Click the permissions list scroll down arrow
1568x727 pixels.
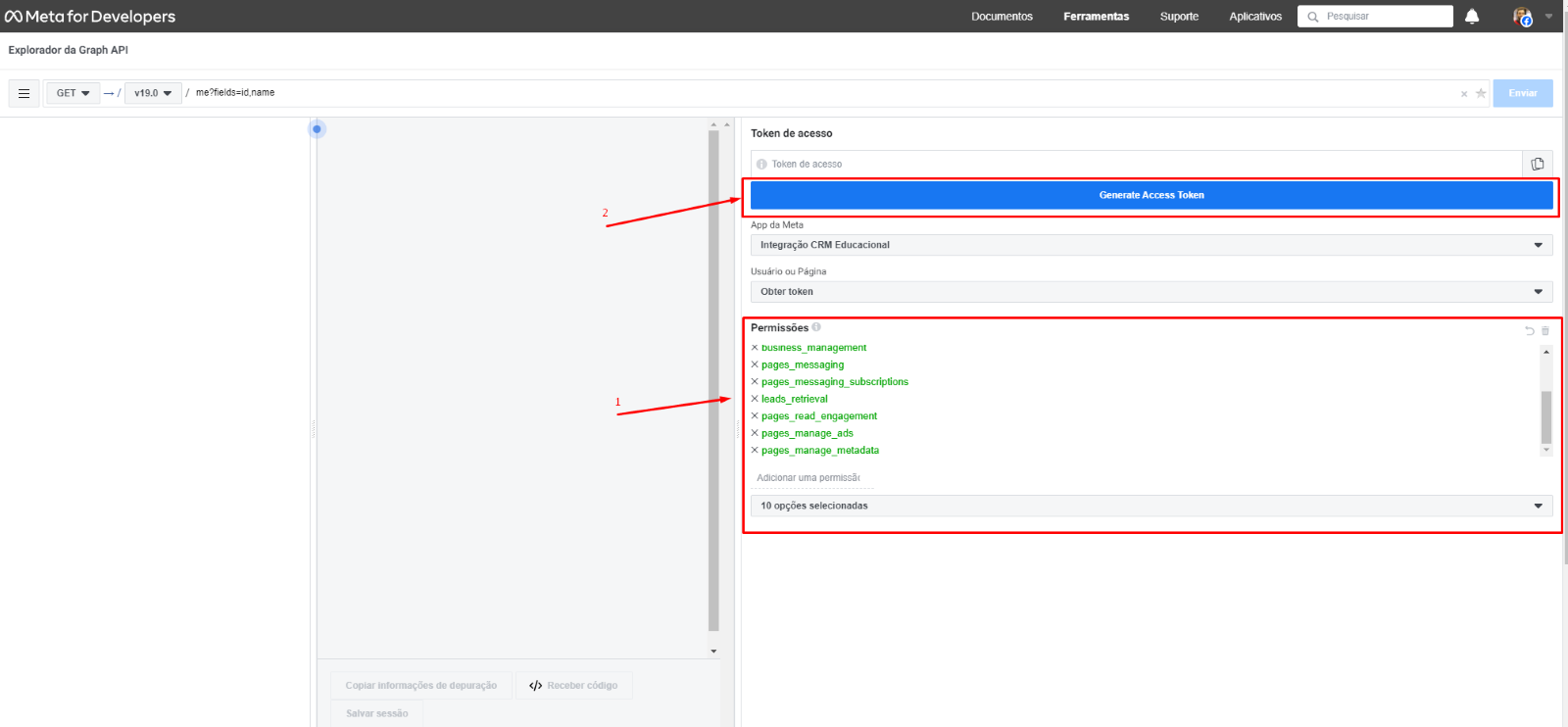click(1546, 450)
